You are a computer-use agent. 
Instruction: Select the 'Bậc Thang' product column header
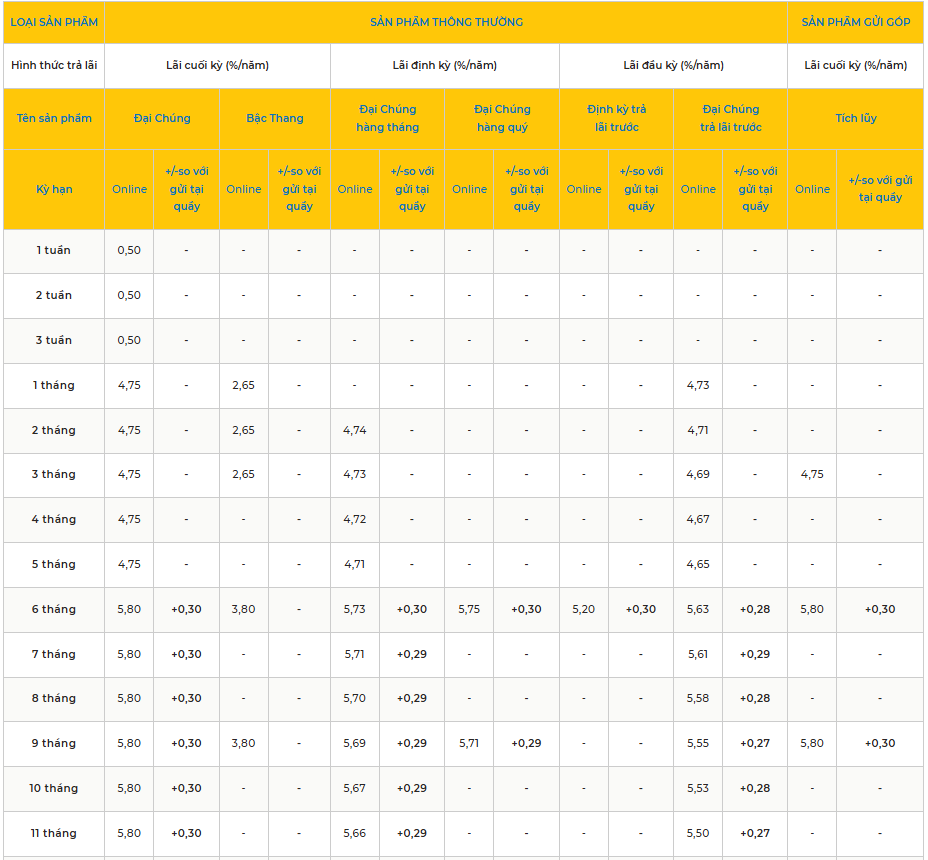click(x=274, y=118)
